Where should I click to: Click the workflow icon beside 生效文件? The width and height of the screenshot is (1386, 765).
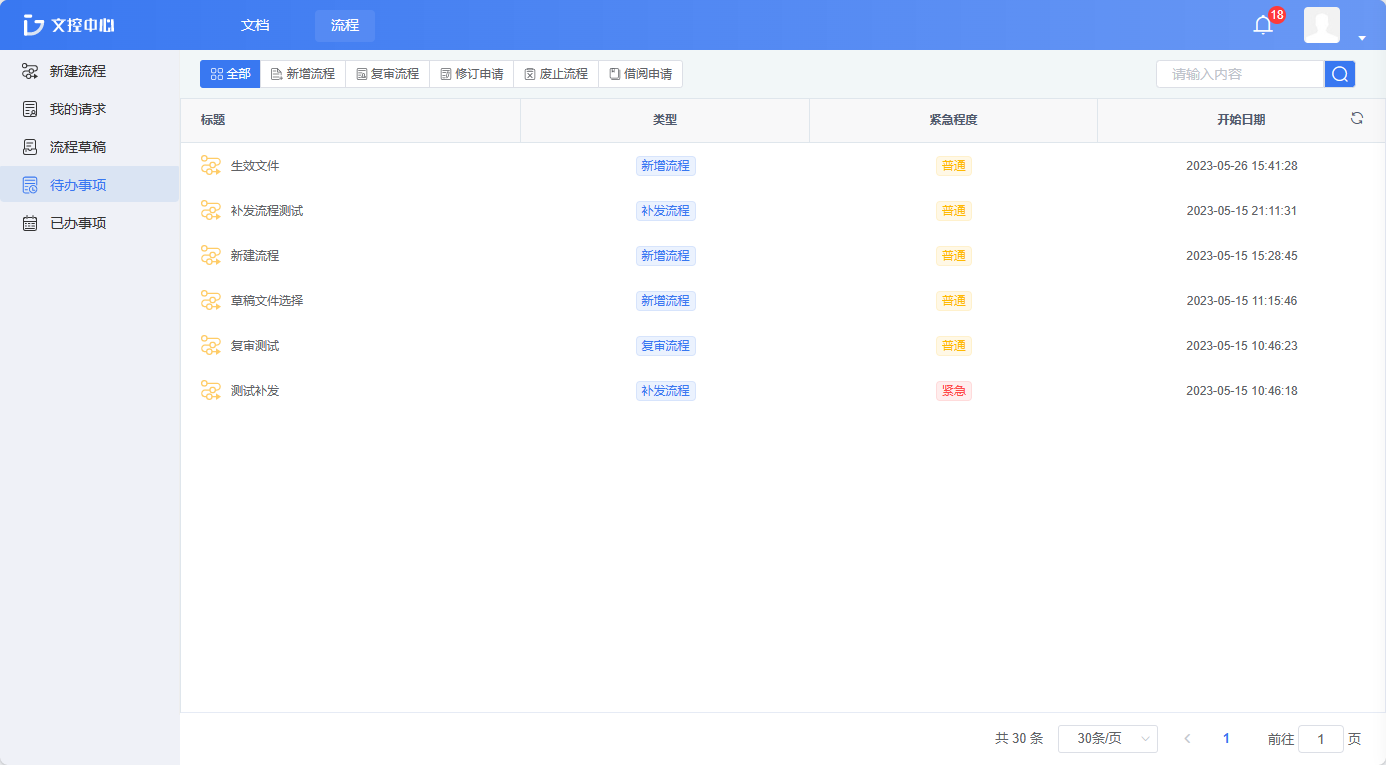tap(210, 165)
